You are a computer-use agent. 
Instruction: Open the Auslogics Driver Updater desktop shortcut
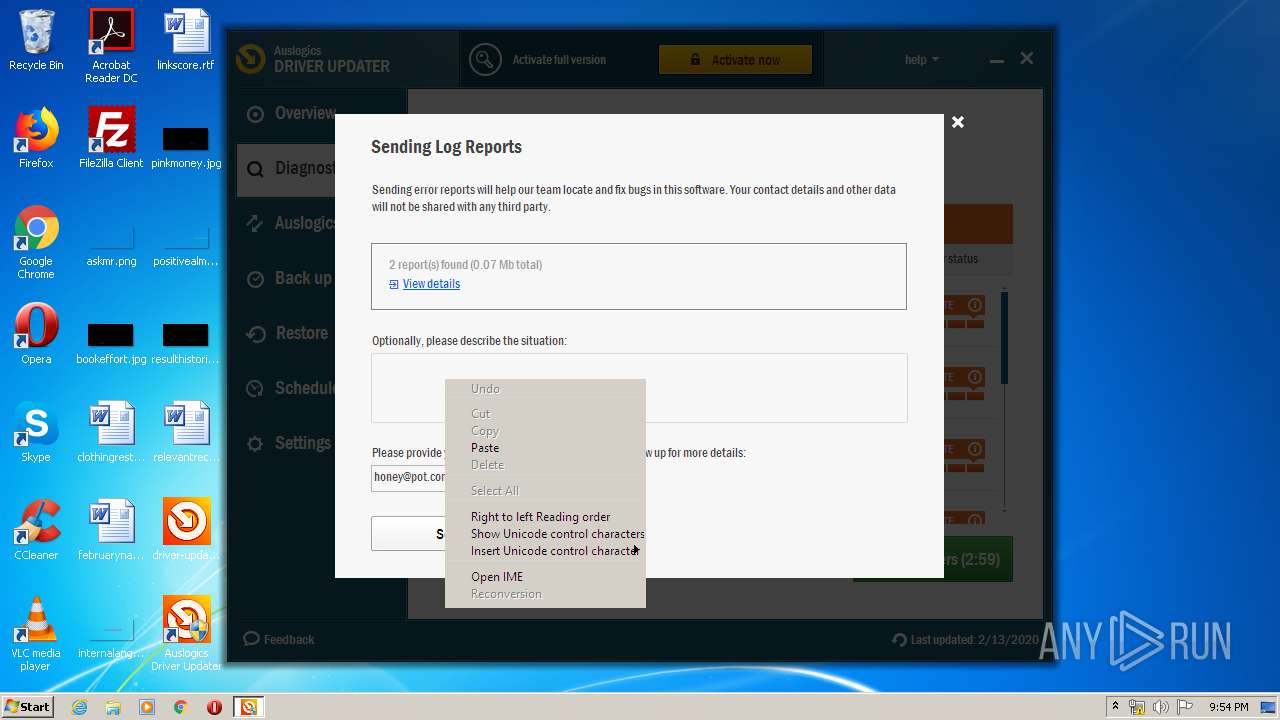(x=186, y=634)
